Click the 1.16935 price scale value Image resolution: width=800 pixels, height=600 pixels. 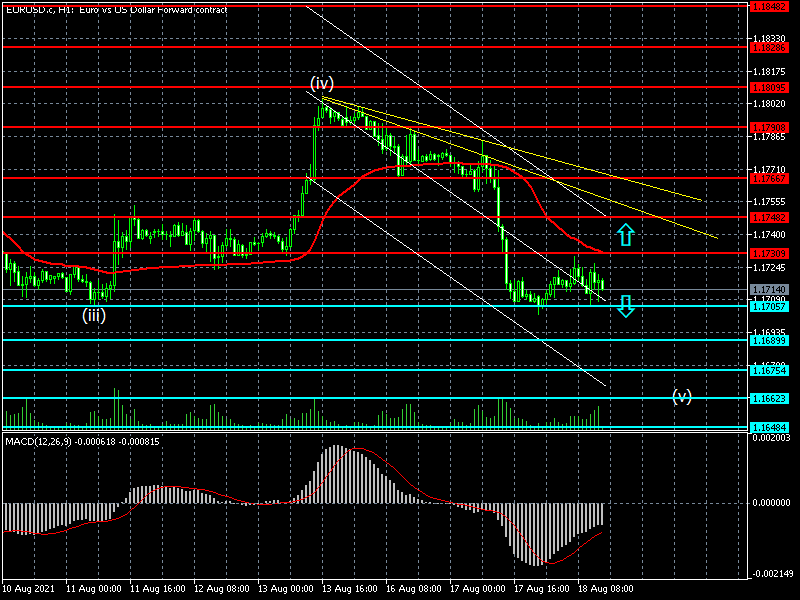click(x=769, y=332)
